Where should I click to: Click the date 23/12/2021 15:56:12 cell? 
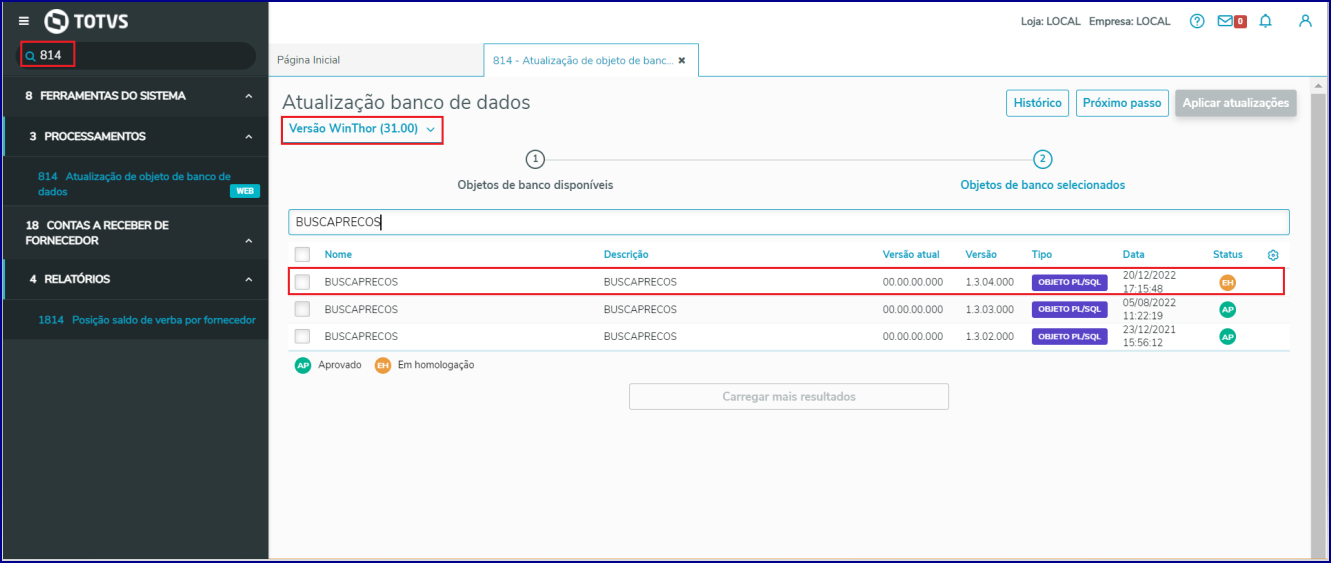pyautogui.click(x=1150, y=337)
